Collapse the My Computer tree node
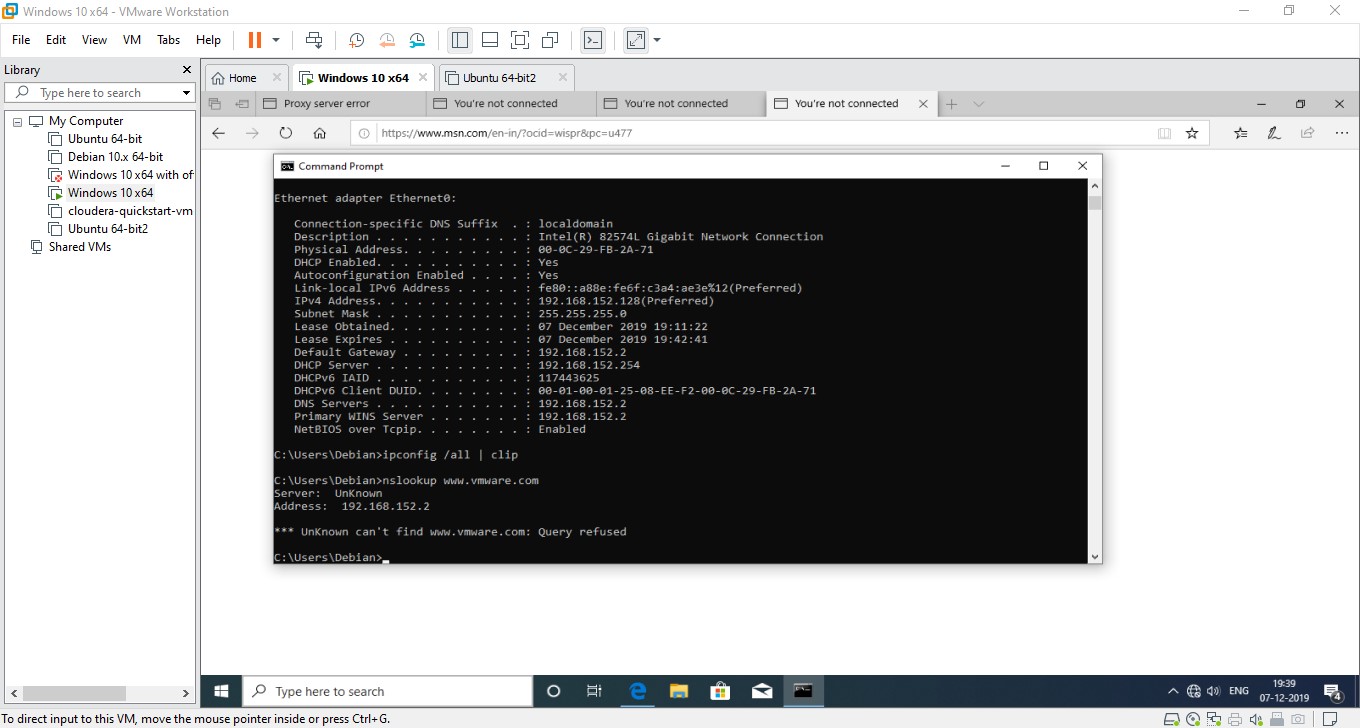This screenshot has width=1360, height=728. pyautogui.click(x=18, y=121)
